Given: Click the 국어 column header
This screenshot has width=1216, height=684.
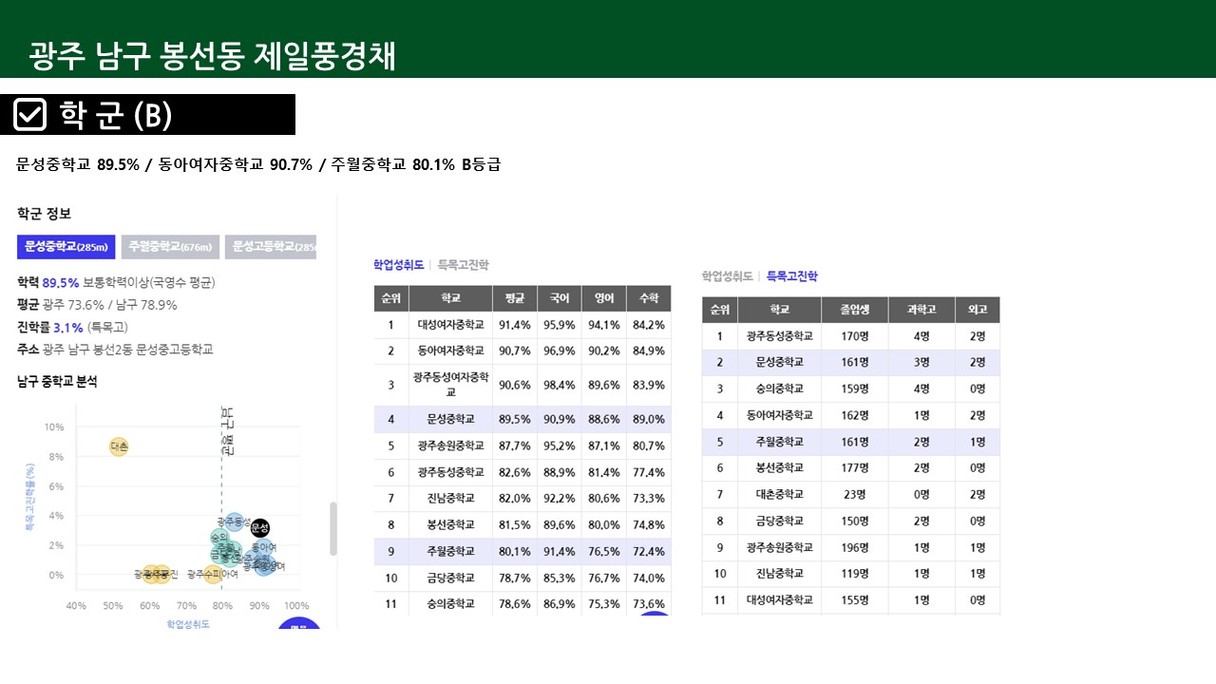Looking at the screenshot, I should click(559, 298).
